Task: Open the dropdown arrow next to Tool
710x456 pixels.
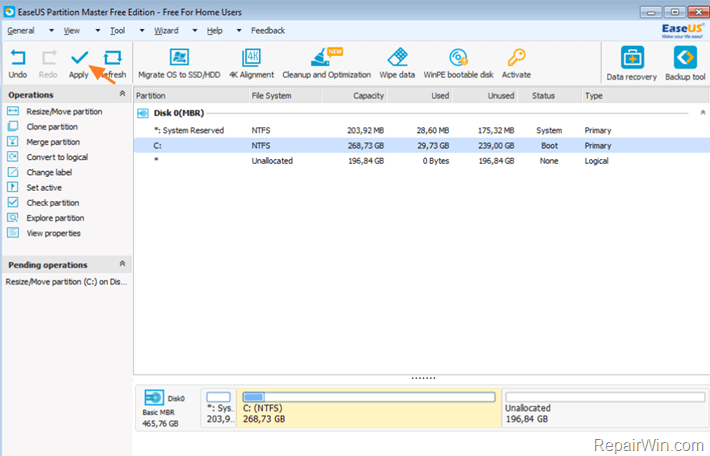Action: [142, 30]
